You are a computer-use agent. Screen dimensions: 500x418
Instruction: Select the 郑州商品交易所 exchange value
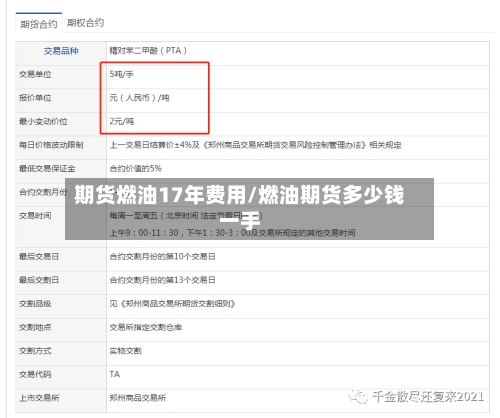[138, 398]
